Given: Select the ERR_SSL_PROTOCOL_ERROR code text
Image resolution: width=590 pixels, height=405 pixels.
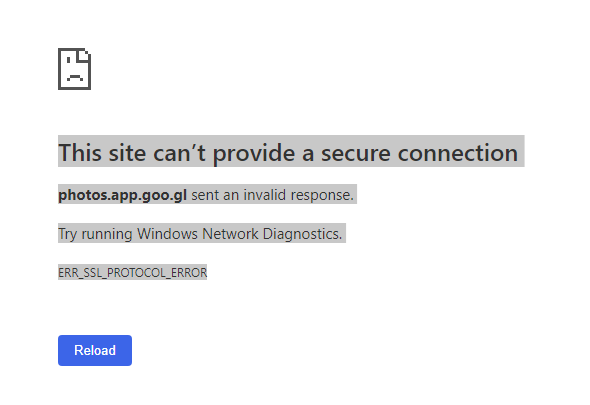Looking at the screenshot, I should coord(132,272).
